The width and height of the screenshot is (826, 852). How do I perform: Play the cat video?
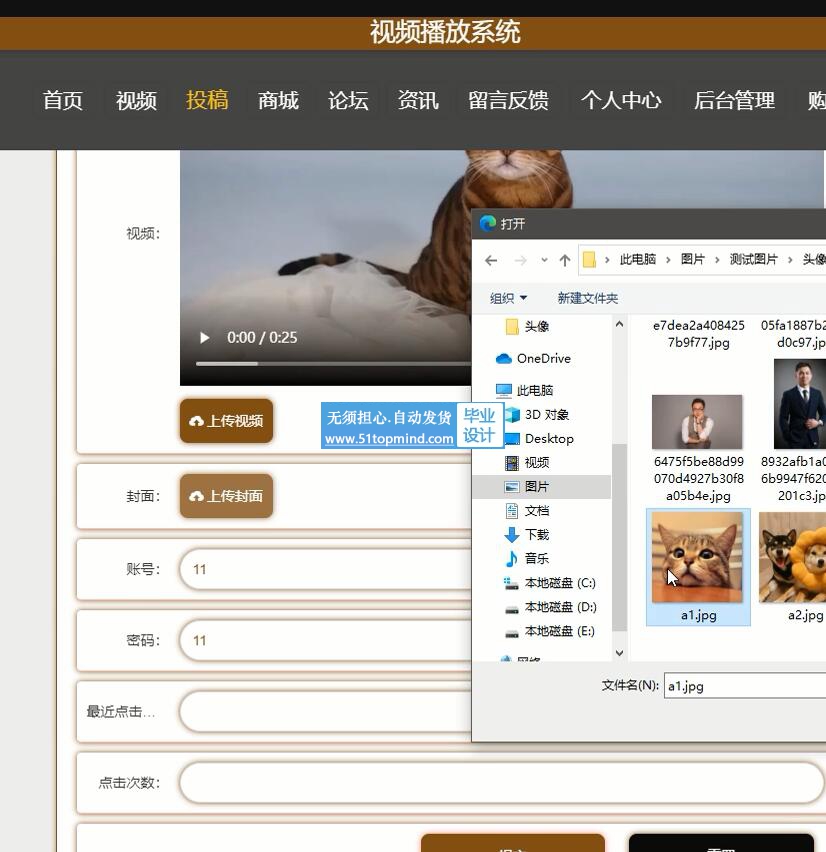click(204, 337)
